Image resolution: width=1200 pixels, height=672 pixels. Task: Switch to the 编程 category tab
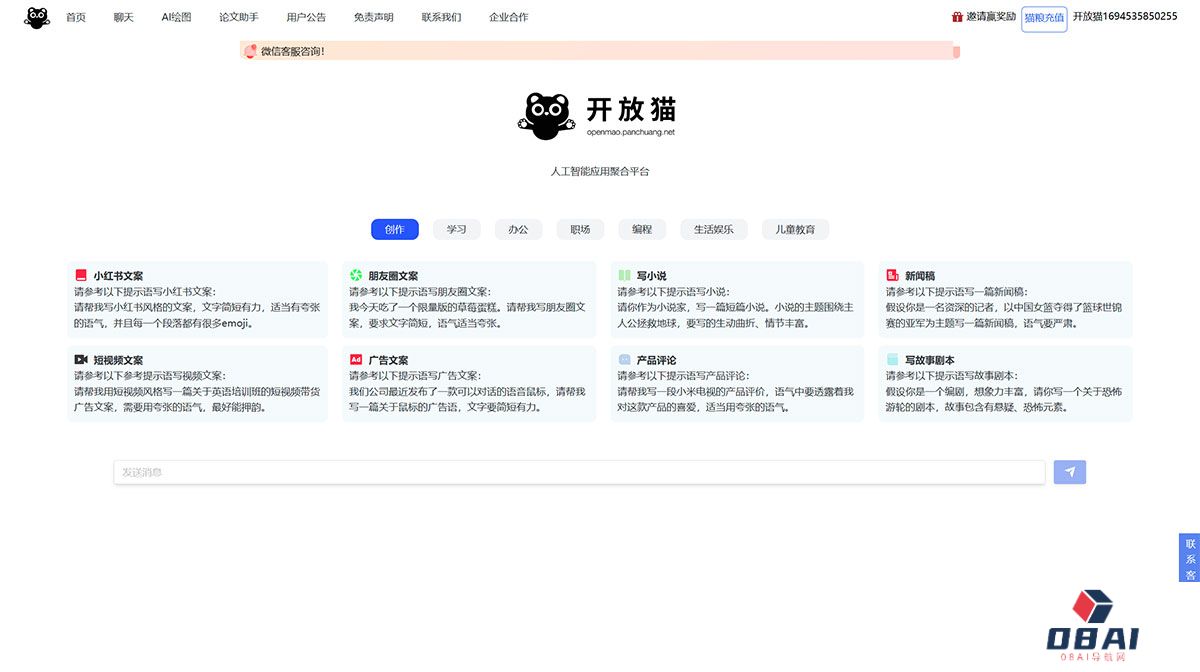642,229
